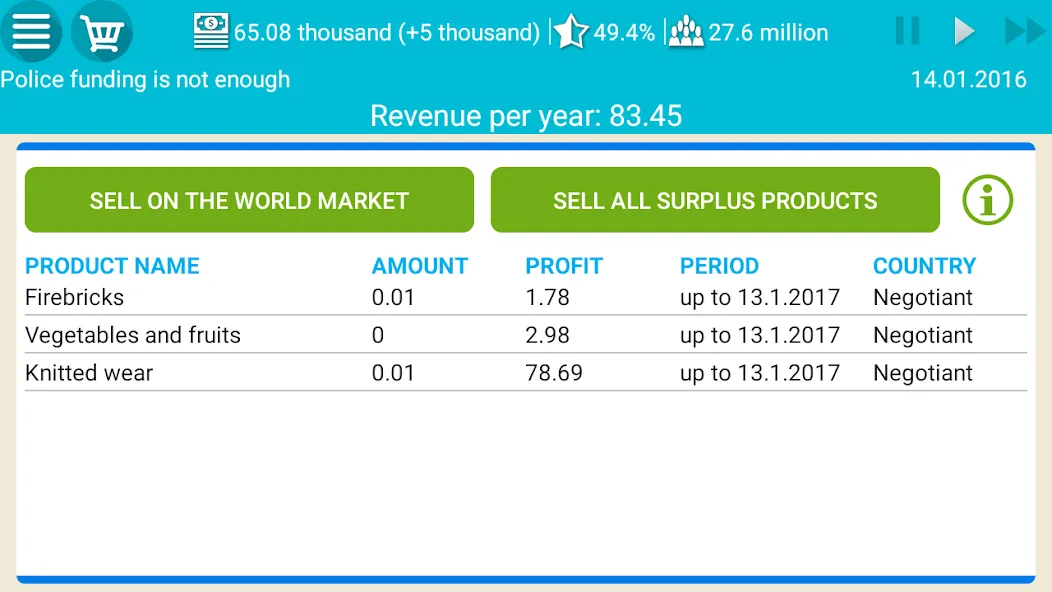Fast forward the game speed
The height and width of the screenshot is (592, 1052).
pos(1024,31)
